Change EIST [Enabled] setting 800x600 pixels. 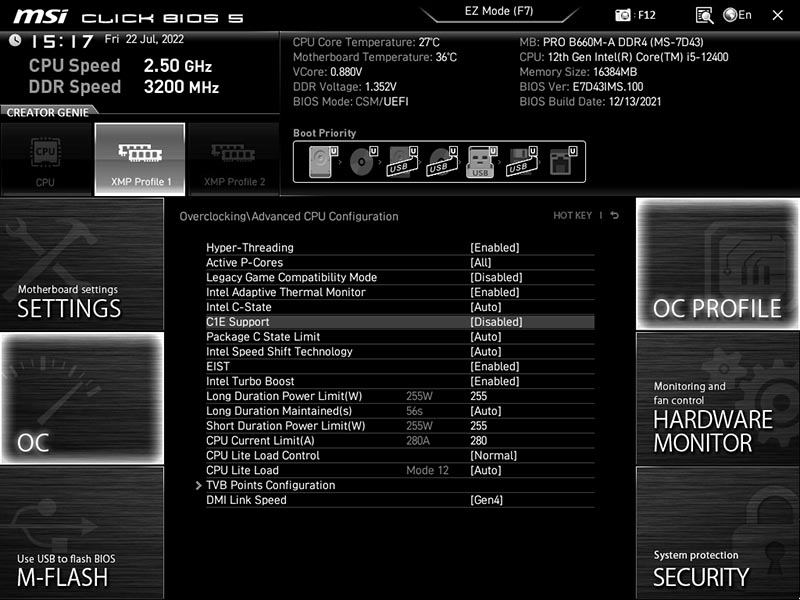coord(494,366)
